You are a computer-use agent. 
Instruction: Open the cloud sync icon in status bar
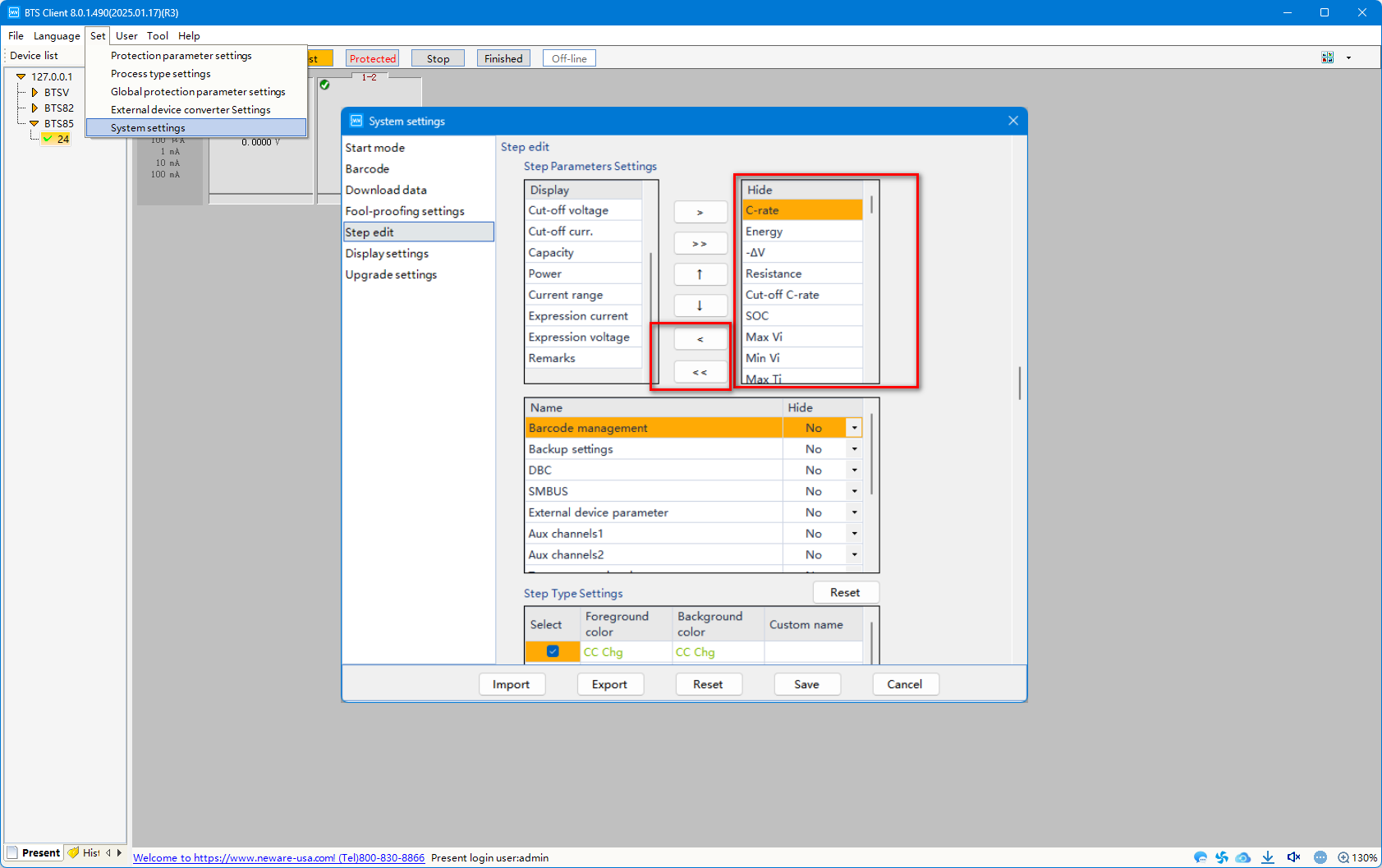pos(1243,857)
